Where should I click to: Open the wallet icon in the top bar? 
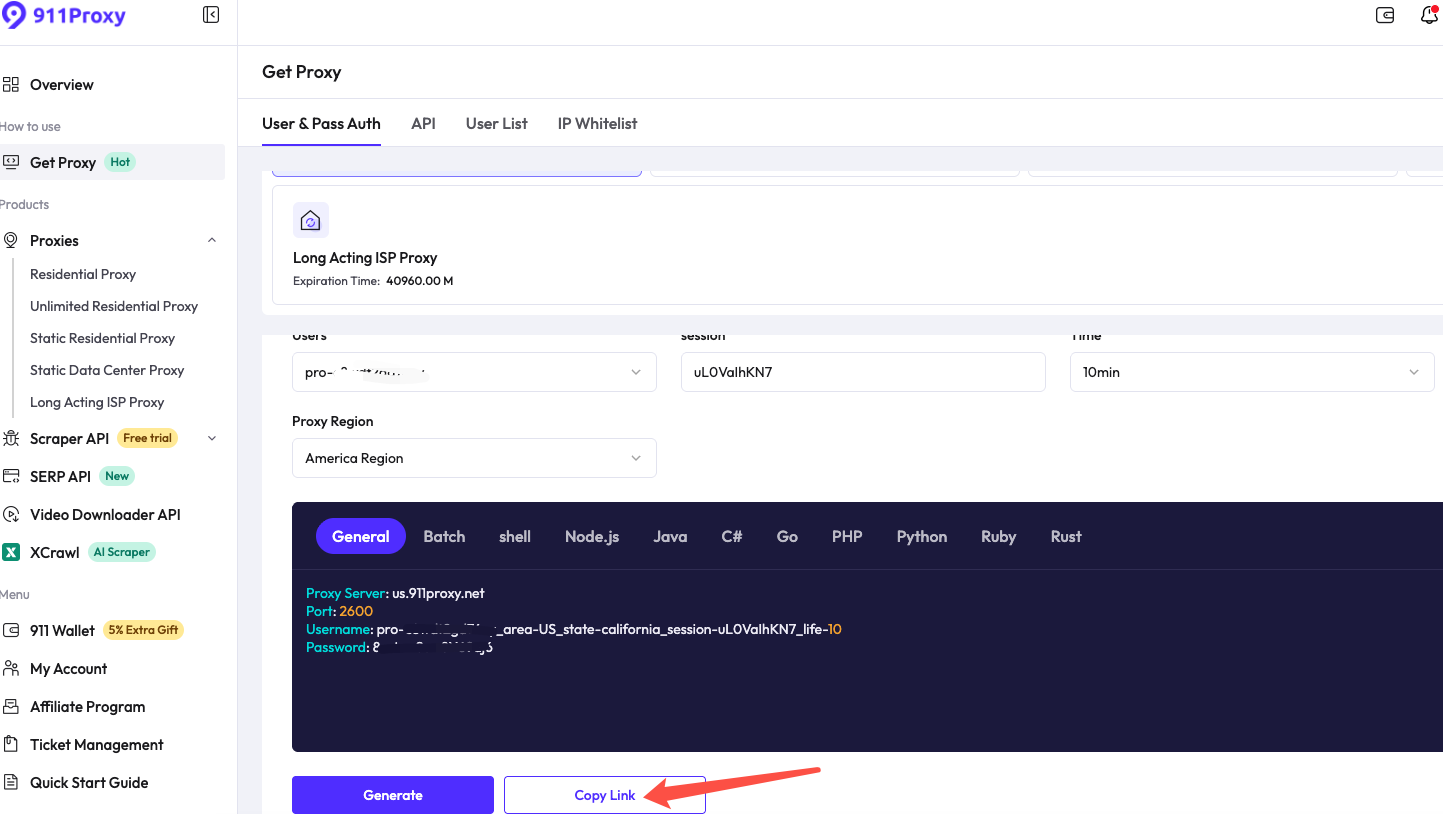pos(1385,15)
